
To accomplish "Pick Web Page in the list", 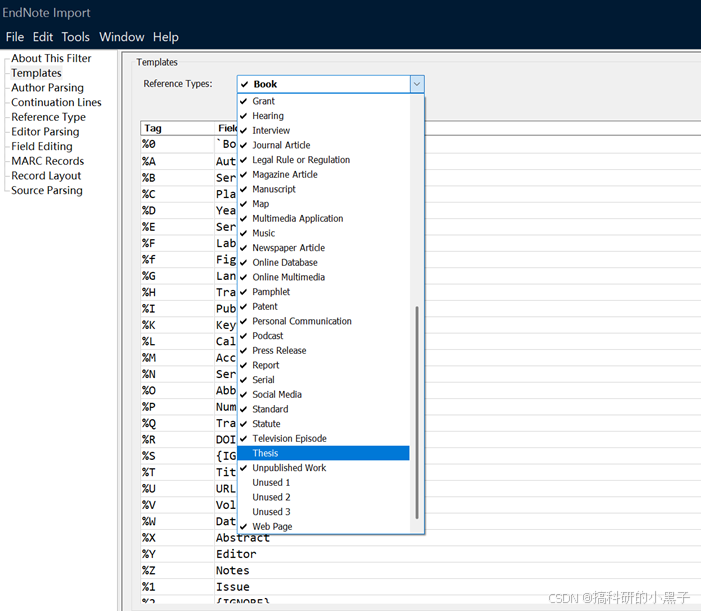I will click(323, 527).
